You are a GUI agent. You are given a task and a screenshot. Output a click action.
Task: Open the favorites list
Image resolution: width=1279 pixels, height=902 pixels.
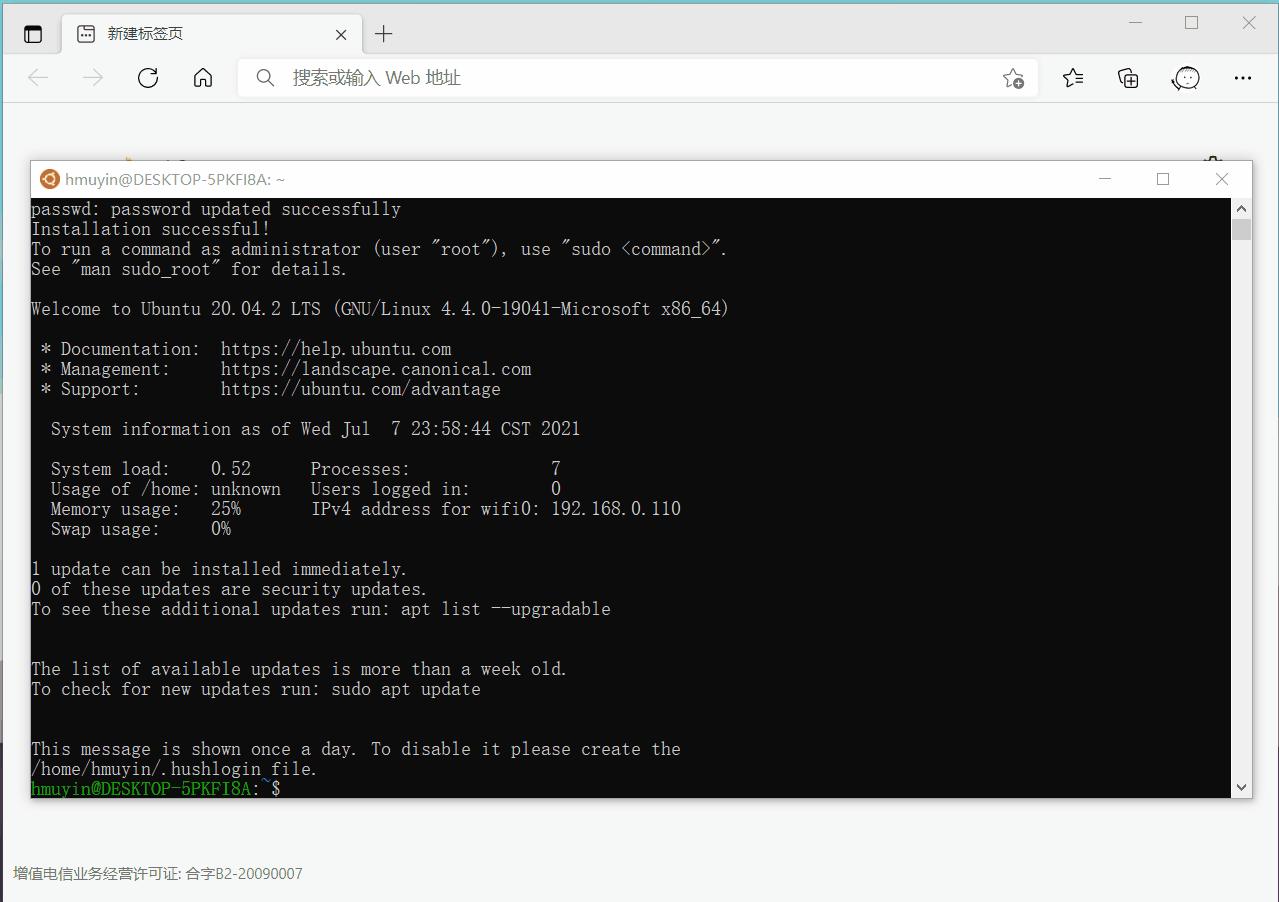pyautogui.click(x=1072, y=77)
